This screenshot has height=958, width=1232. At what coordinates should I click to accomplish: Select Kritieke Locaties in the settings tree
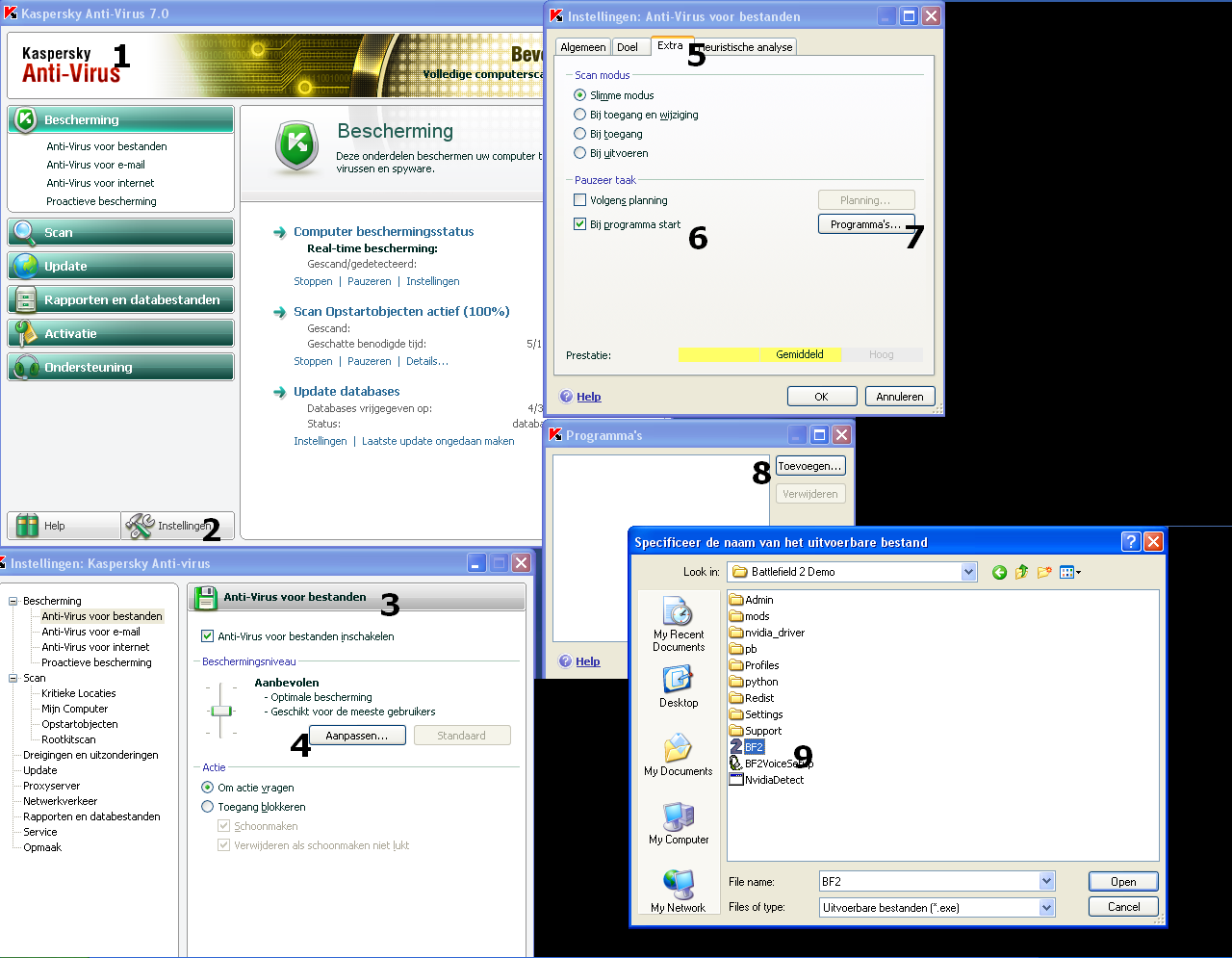tap(79, 693)
